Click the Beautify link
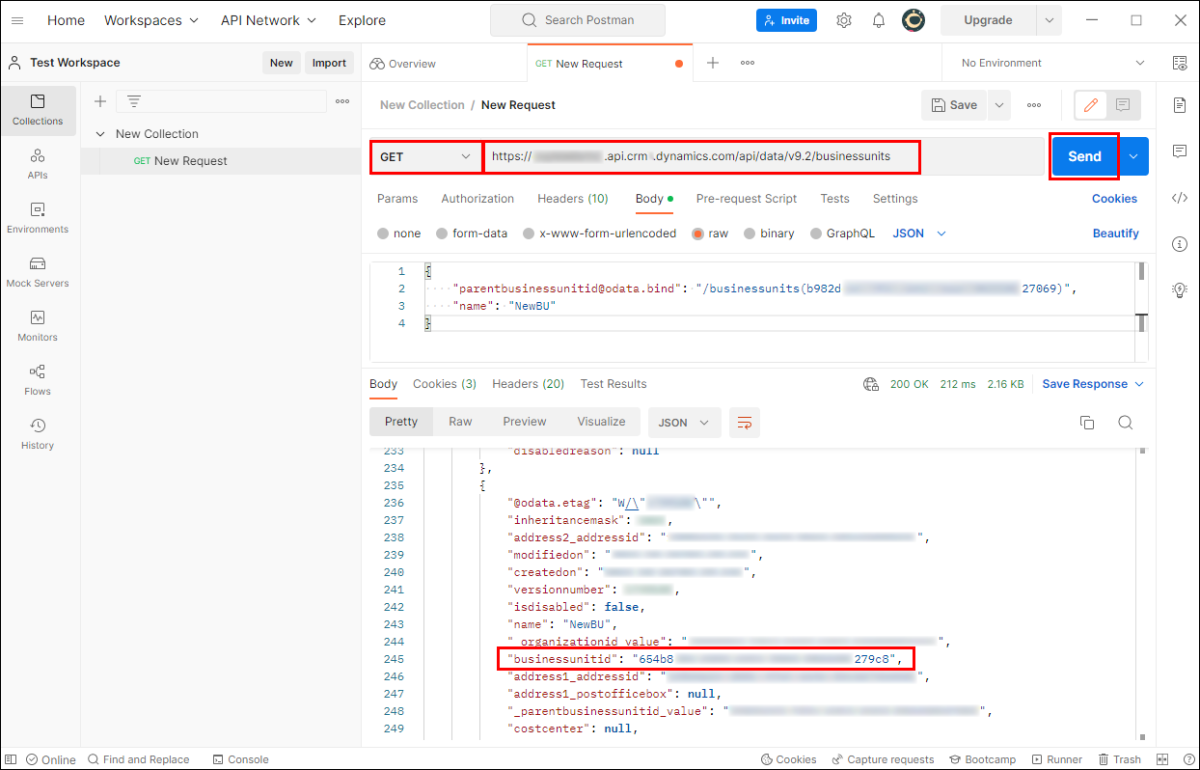Viewport: 1200px width, 770px height. pos(1115,233)
